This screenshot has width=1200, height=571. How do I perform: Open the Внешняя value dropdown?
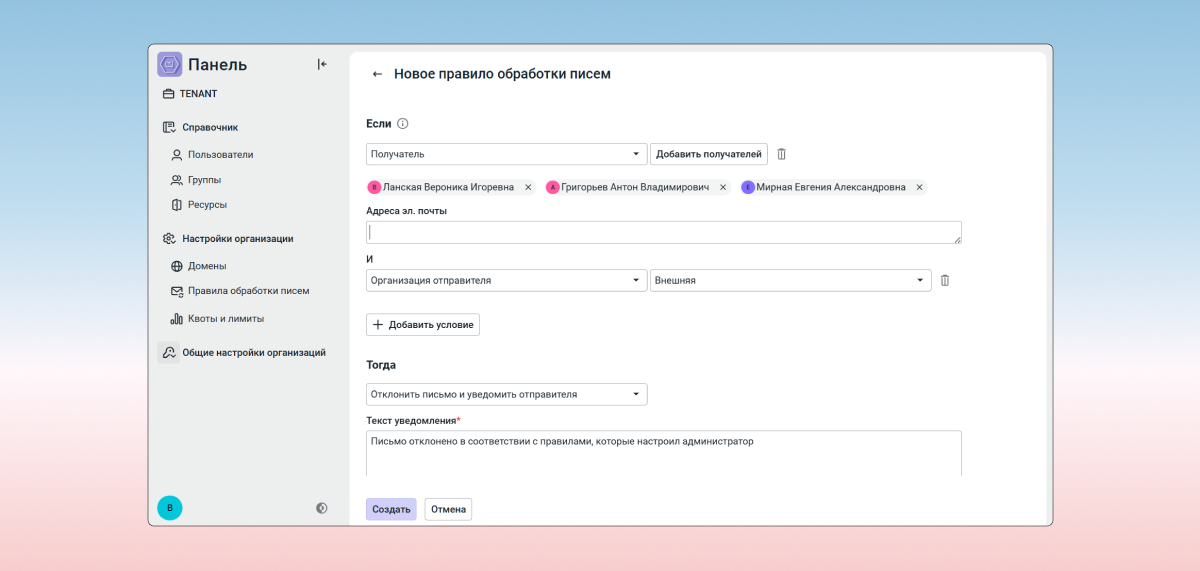(x=790, y=281)
